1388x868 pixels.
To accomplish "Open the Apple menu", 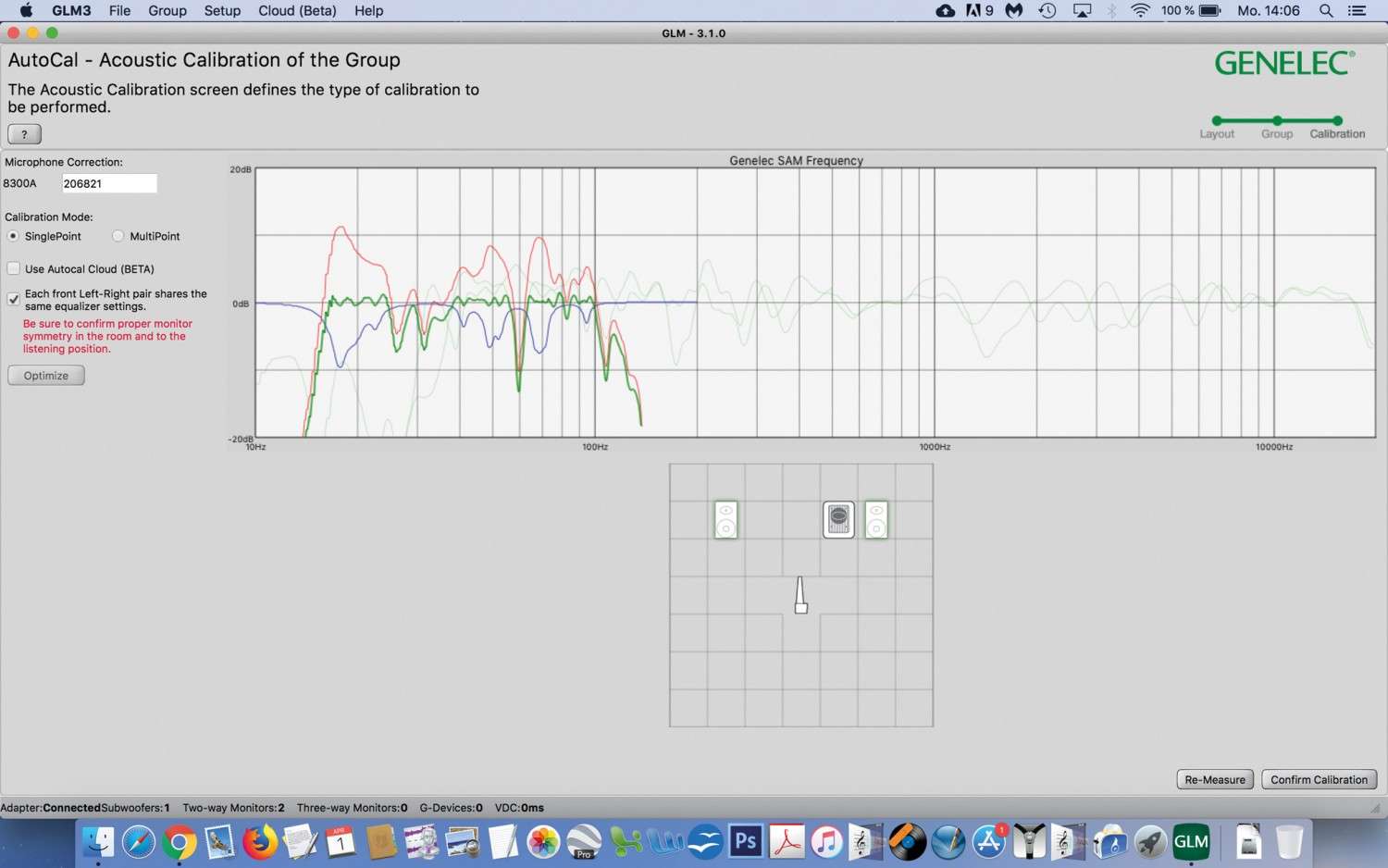I will tap(26, 10).
